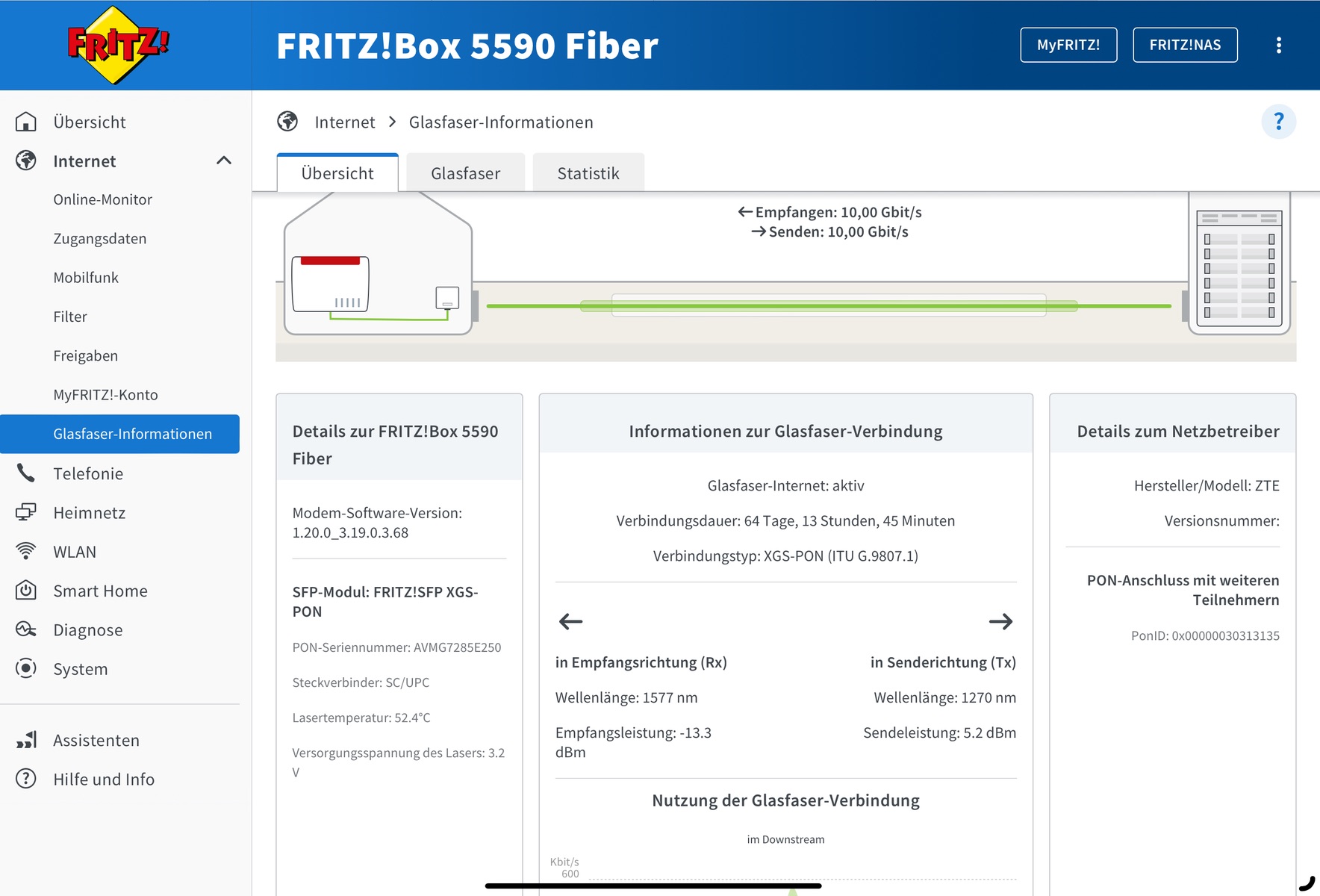Click Wellenlänge: 1577 nm text
This screenshot has height=896, width=1320.
(626, 697)
